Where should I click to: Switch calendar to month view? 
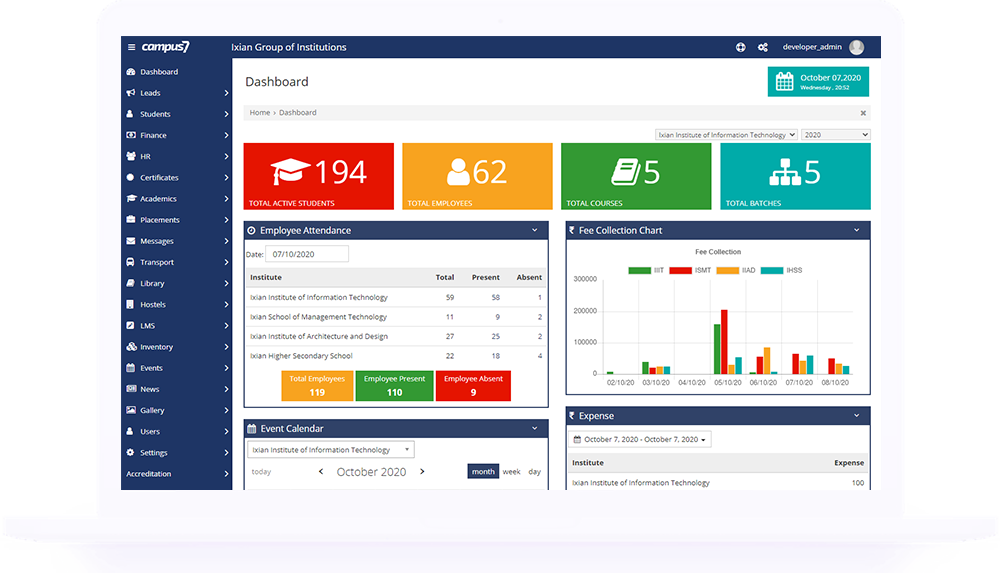click(483, 472)
